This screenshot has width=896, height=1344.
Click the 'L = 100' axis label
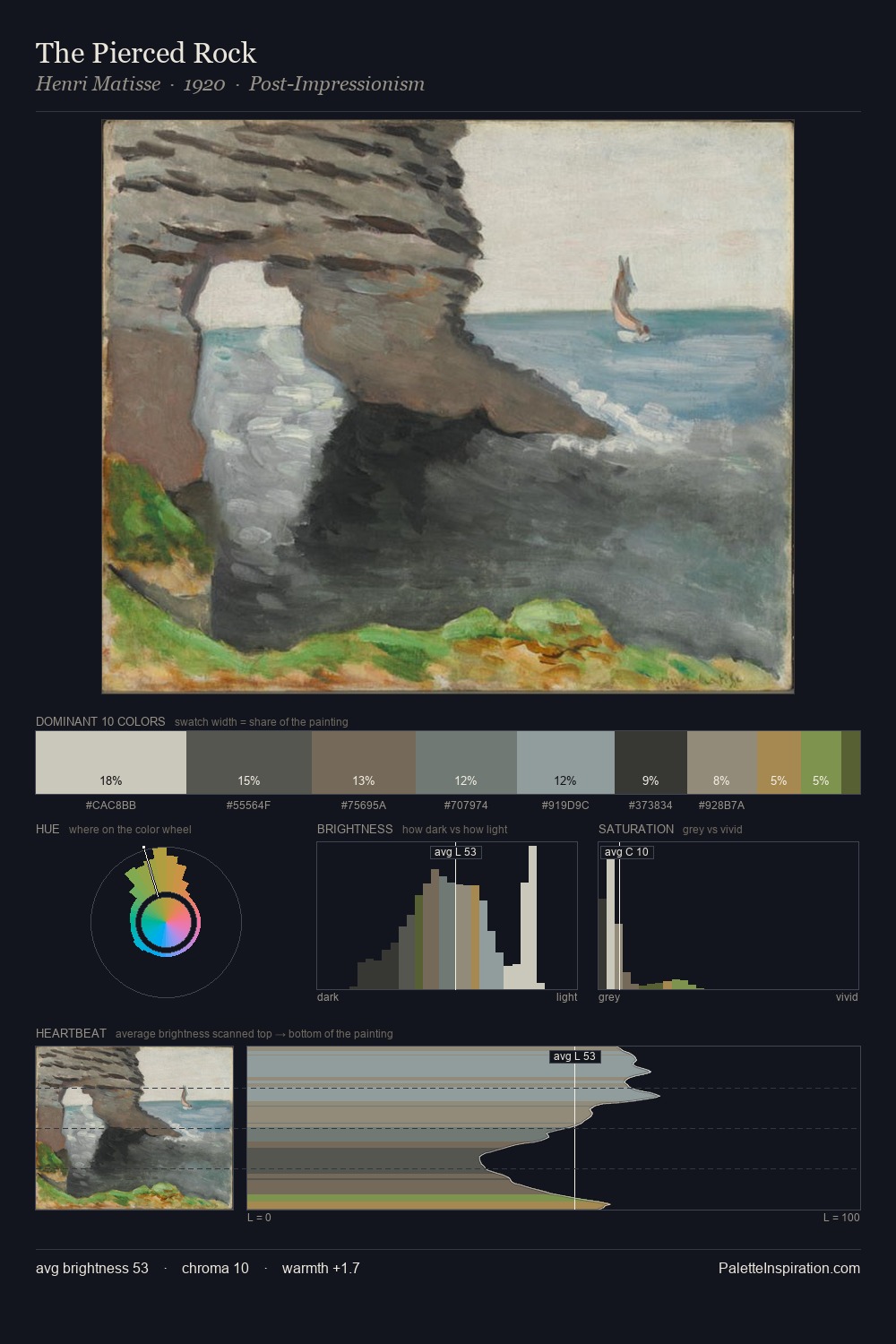click(841, 1218)
